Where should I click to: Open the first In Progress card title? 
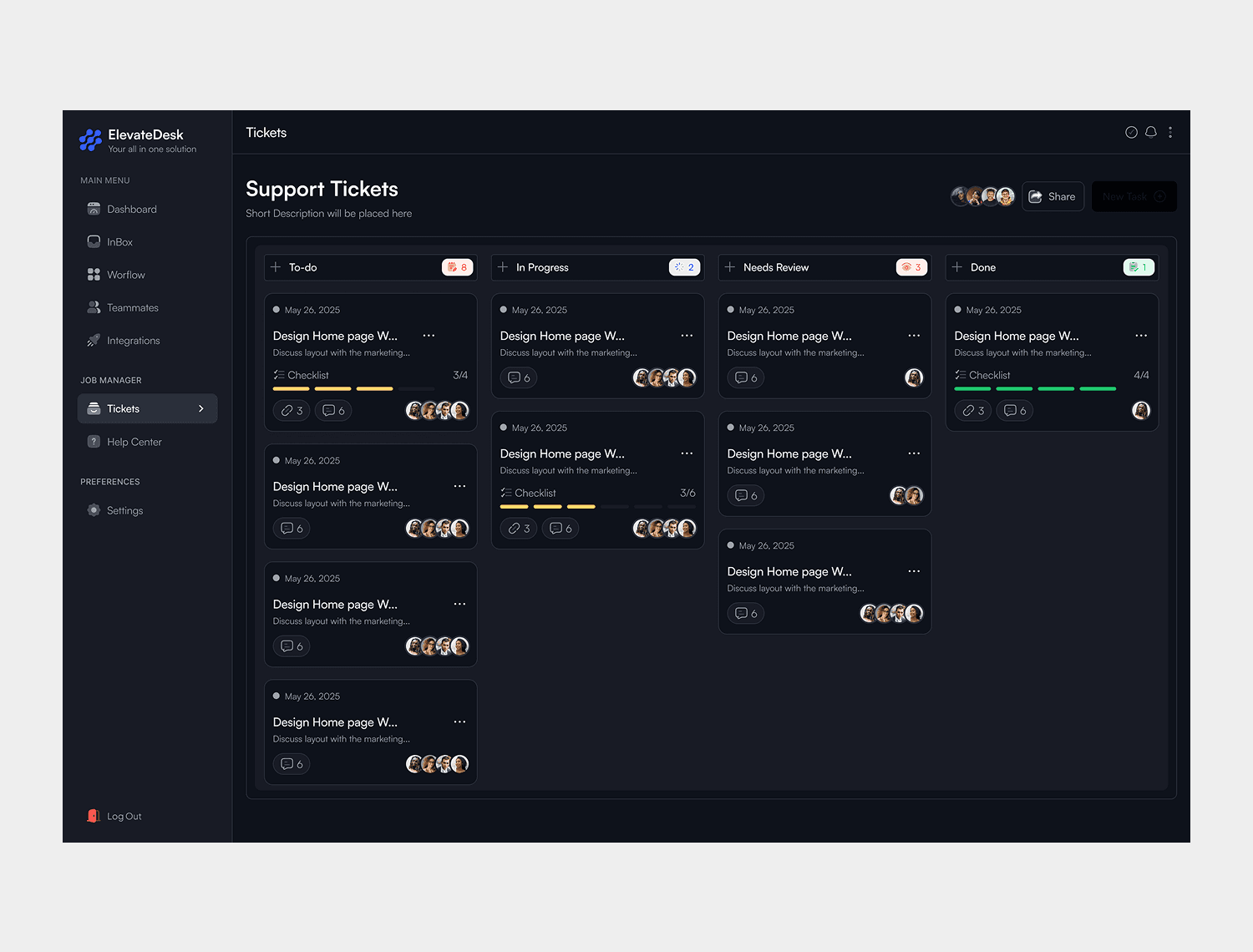[562, 336]
